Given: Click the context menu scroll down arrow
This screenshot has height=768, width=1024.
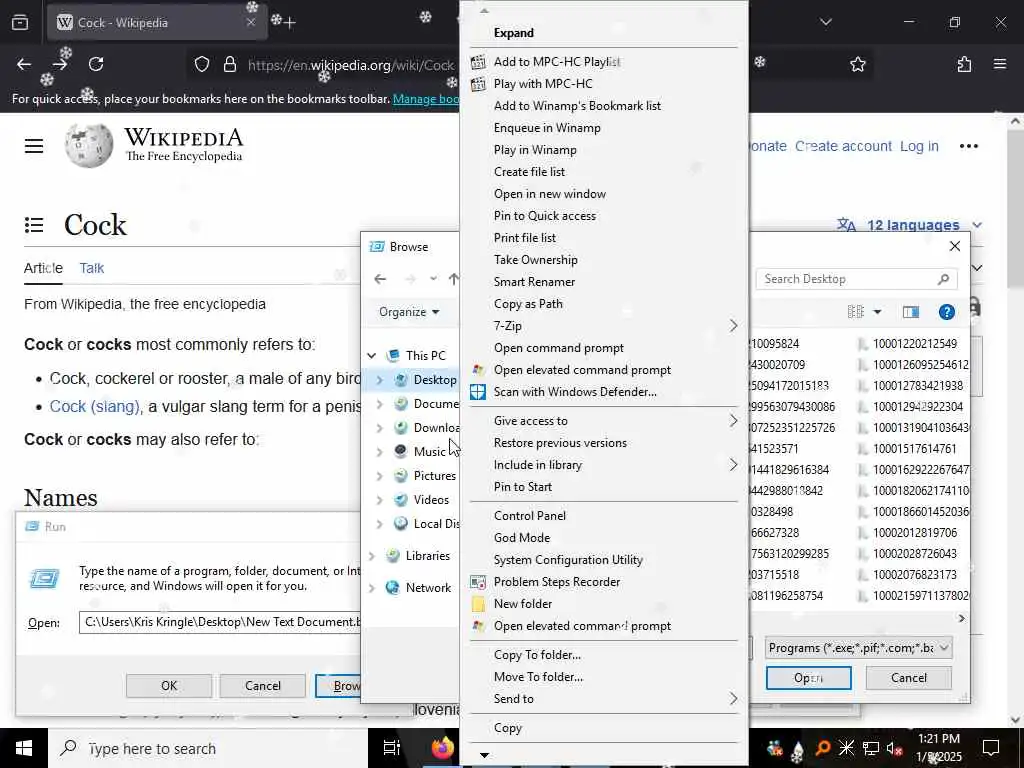Looking at the screenshot, I should (484, 755).
